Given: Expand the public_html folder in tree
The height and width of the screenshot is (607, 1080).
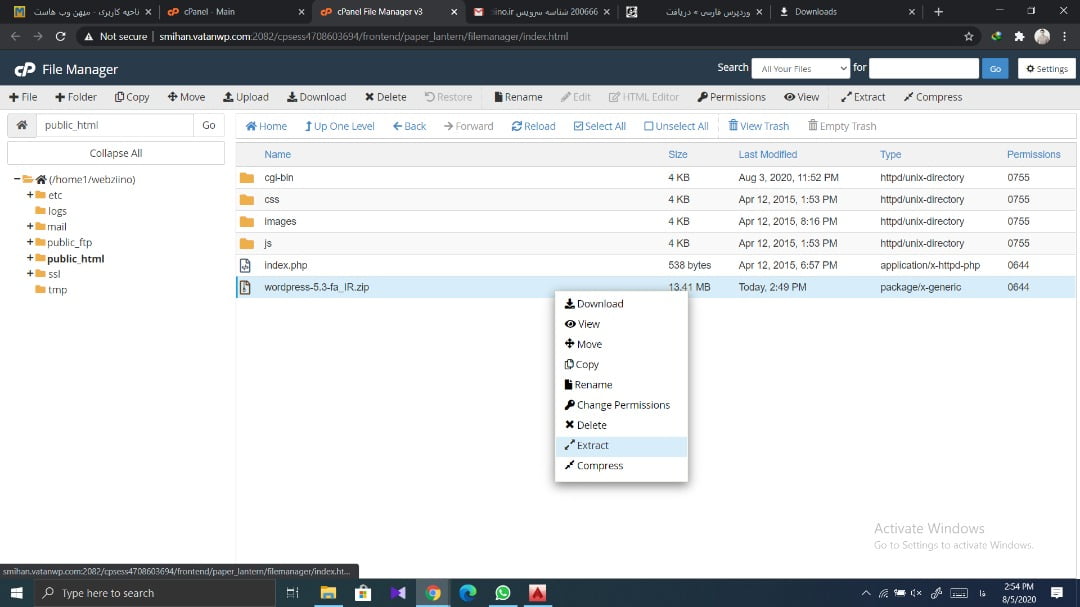Looking at the screenshot, I should [30, 258].
